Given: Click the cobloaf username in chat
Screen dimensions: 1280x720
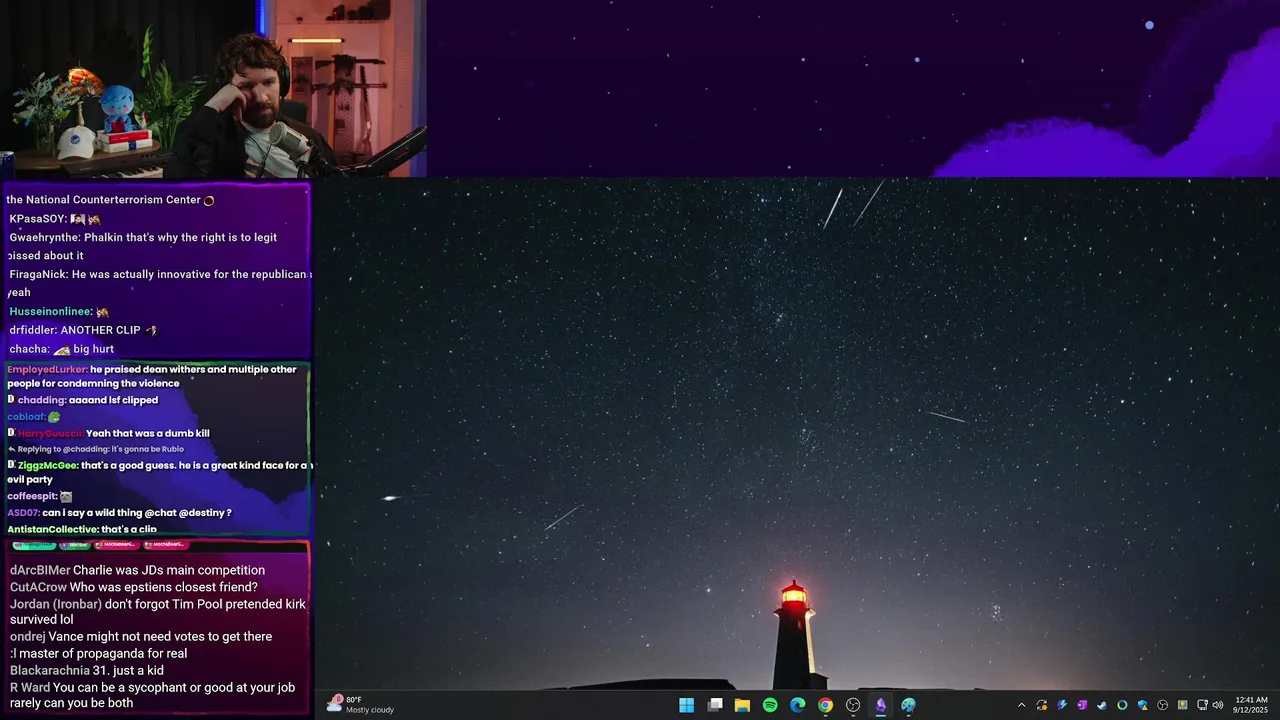Looking at the screenshot, I should click(27, 417).
